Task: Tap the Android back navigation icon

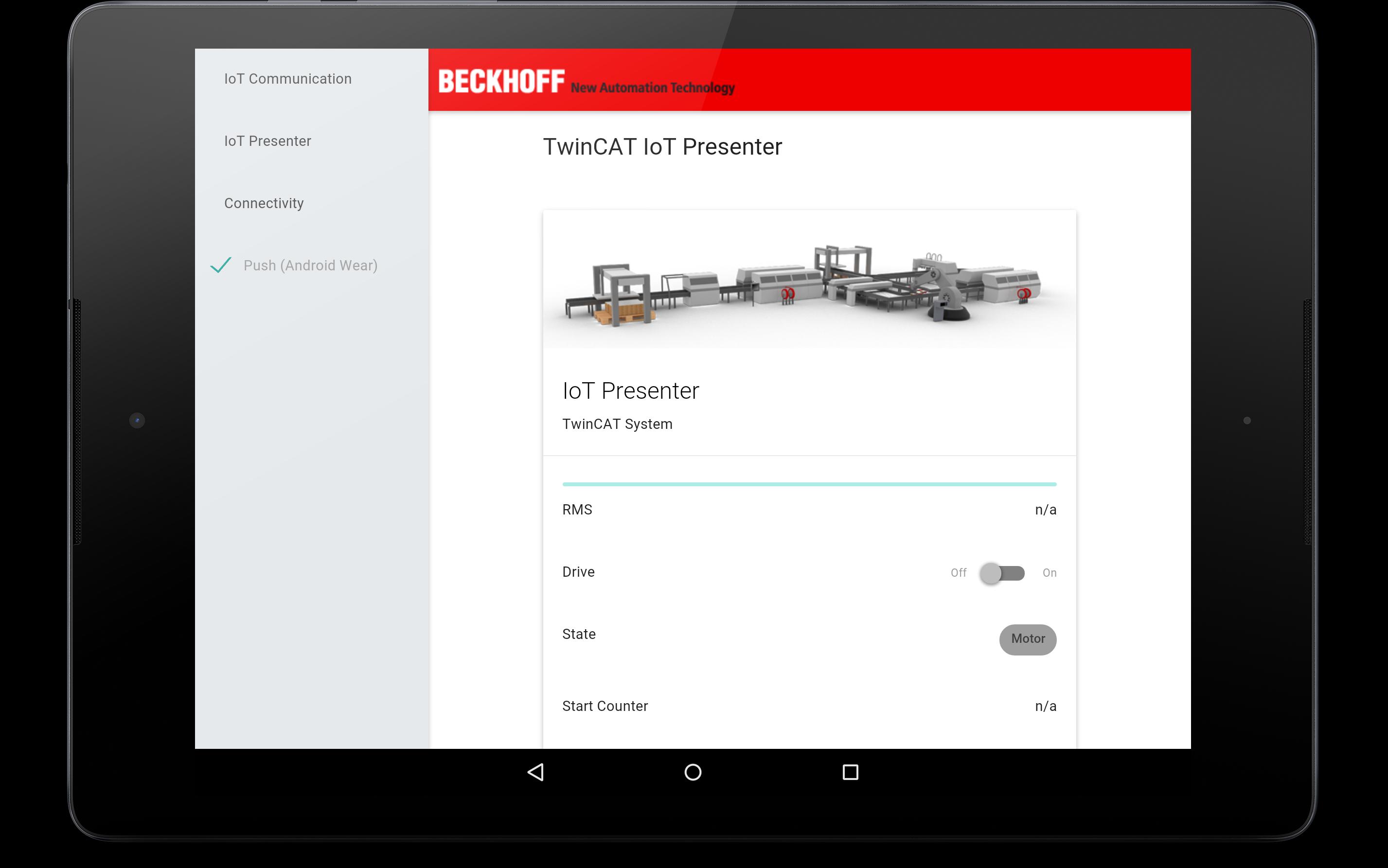Action: pos(535,772)
